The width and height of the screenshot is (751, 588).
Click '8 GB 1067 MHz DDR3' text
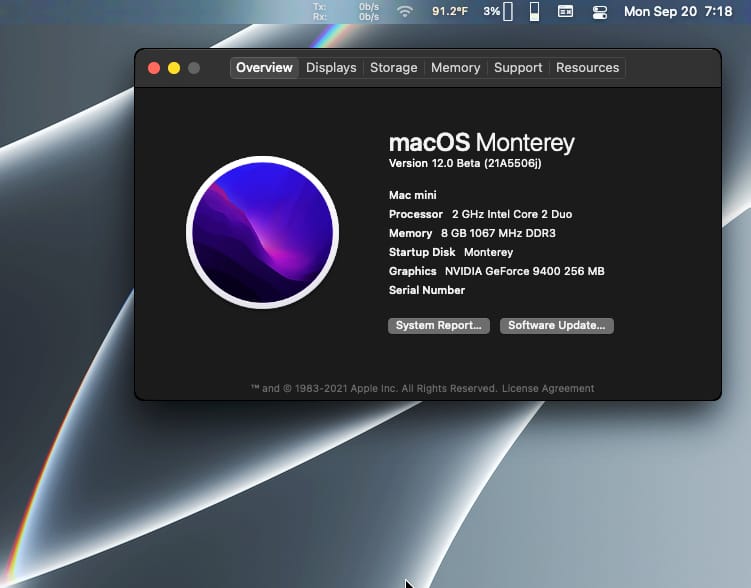(x=498, y=233)
